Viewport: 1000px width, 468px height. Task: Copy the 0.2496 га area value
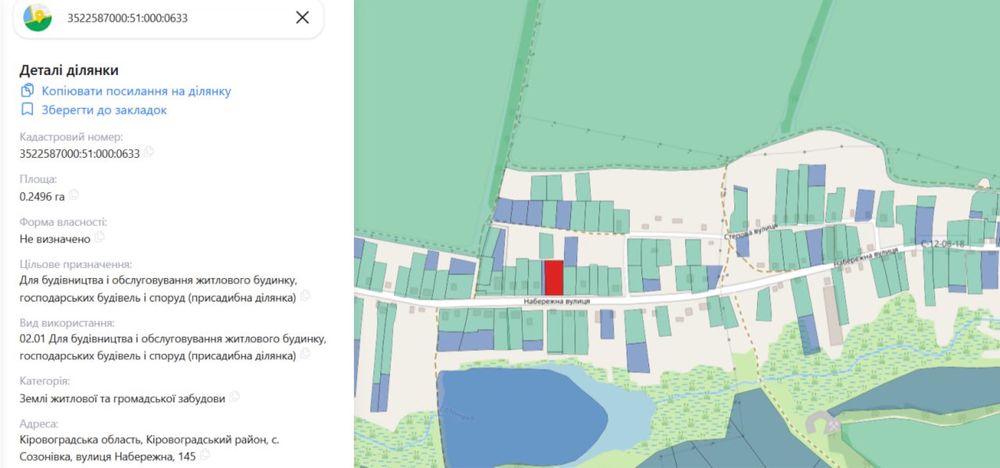tap(74, 195)
